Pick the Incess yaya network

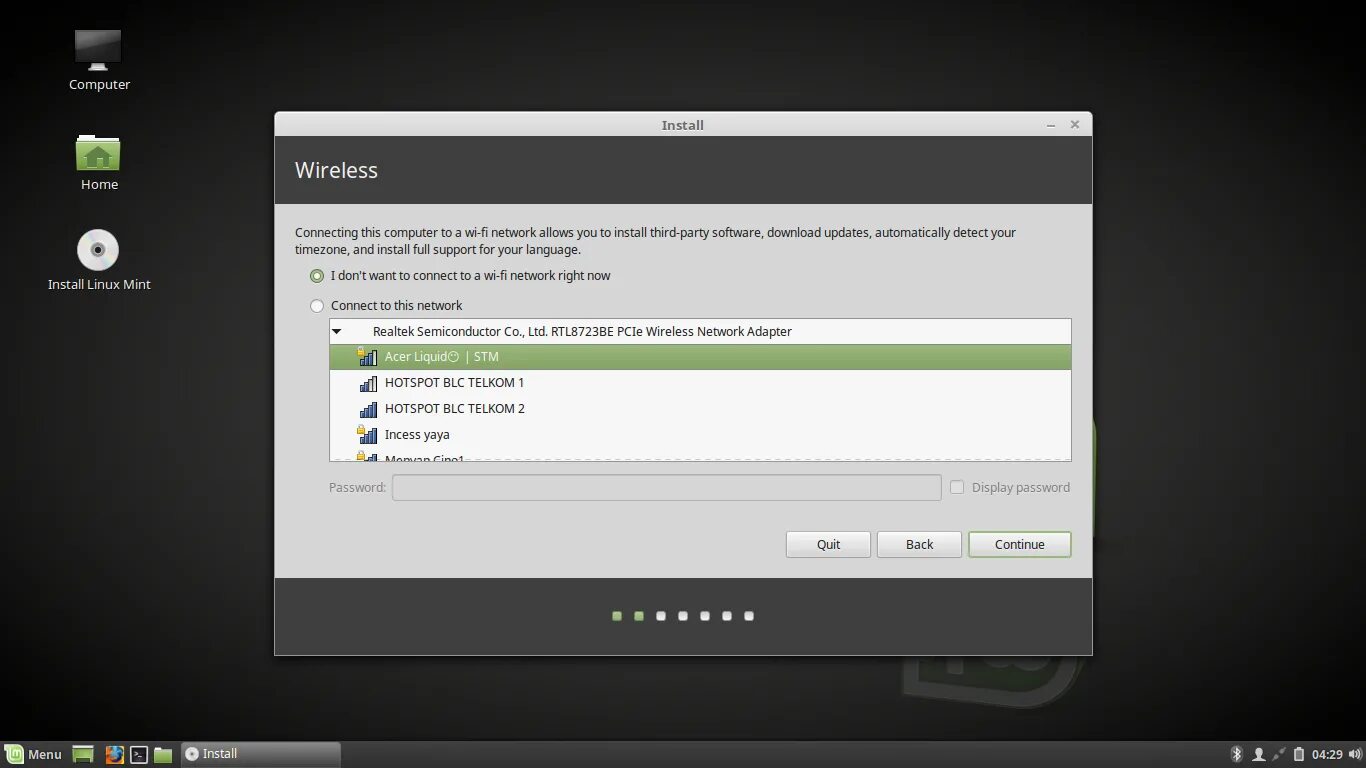700,435
